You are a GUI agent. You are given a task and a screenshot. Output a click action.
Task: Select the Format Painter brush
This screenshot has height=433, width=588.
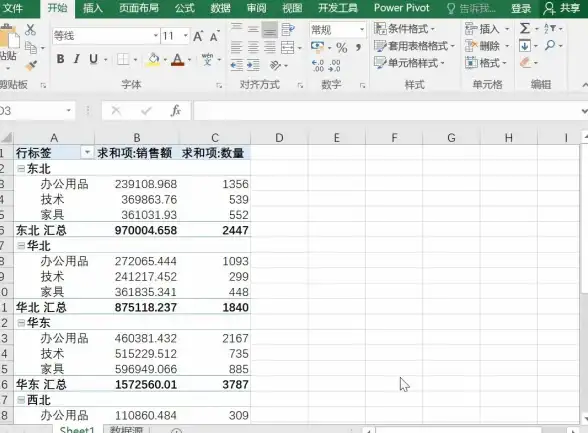[31, 66]
